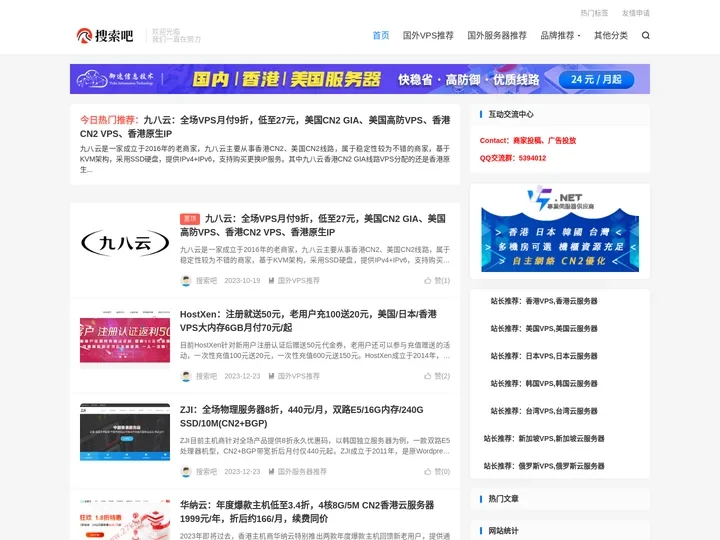
Task: Click the 九八云 article summary text
Action: pyautogui.click(x=315, y=255)
